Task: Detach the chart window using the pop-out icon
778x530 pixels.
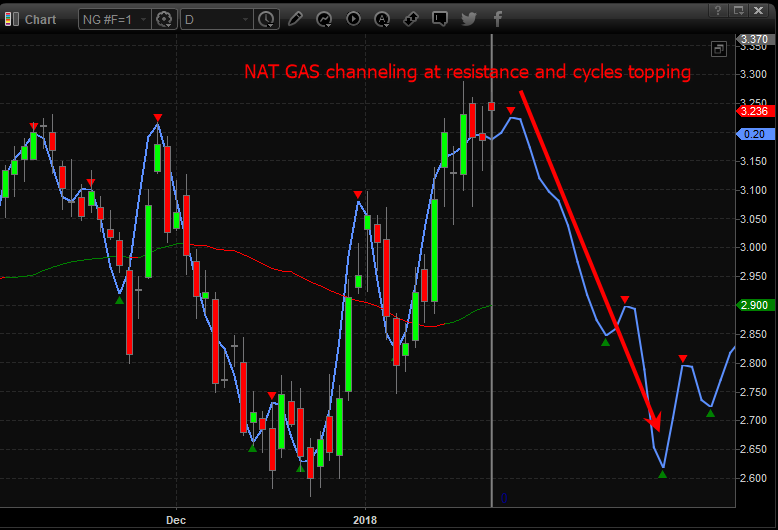Action: click(738, 10)
